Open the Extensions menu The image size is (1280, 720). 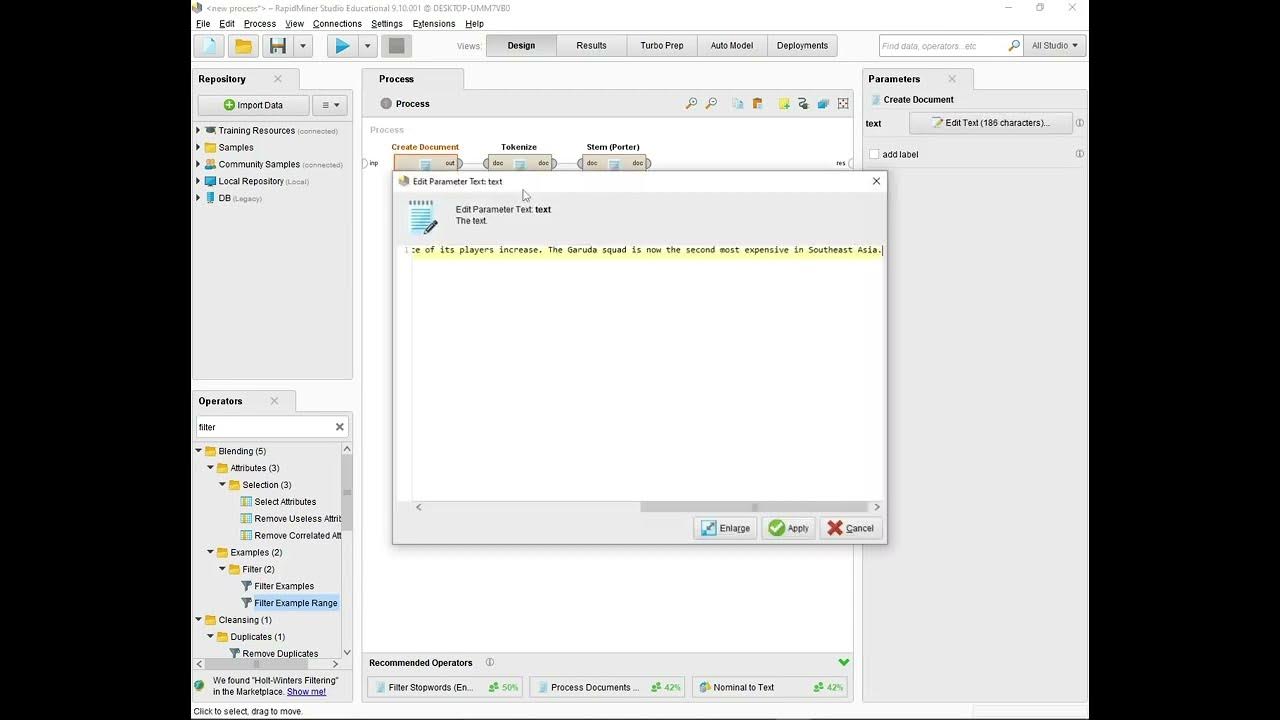coord(434,23)
